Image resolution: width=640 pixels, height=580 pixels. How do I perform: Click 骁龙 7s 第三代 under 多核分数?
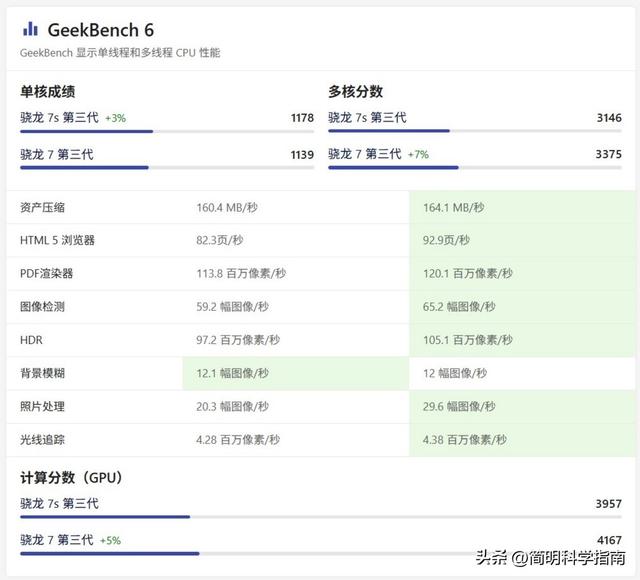[x=367, y=118]
